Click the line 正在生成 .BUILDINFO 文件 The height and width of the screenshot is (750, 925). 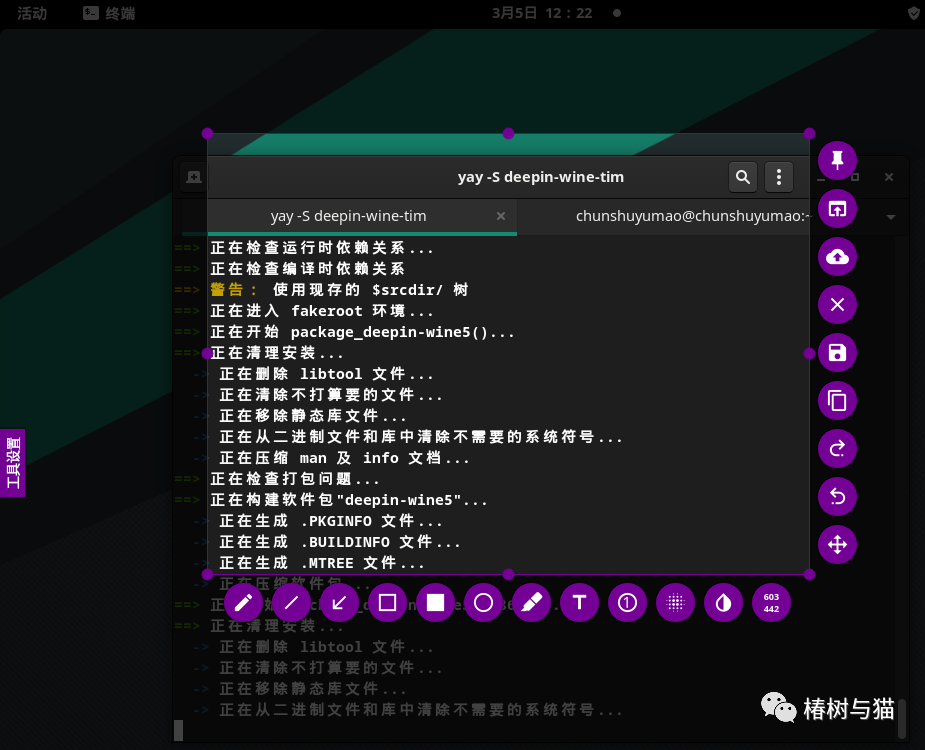[340, 542]
